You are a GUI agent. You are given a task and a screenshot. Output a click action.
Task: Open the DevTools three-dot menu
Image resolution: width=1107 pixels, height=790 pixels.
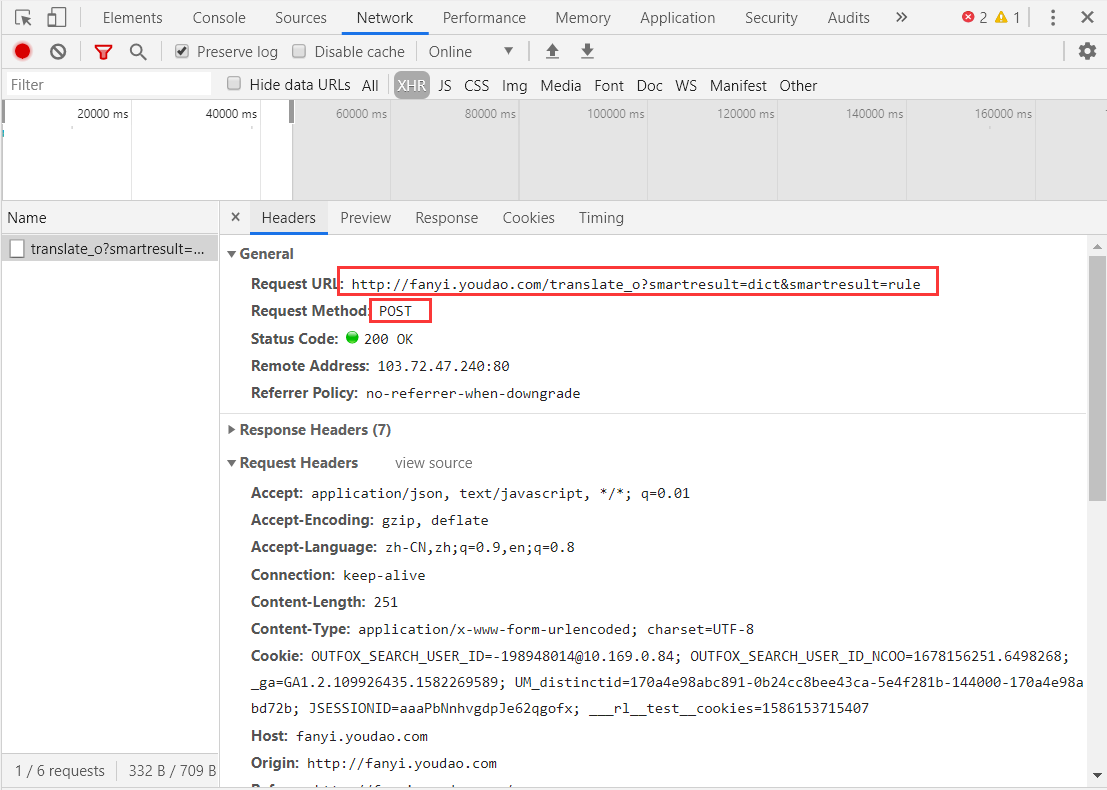coord(1053,18)
